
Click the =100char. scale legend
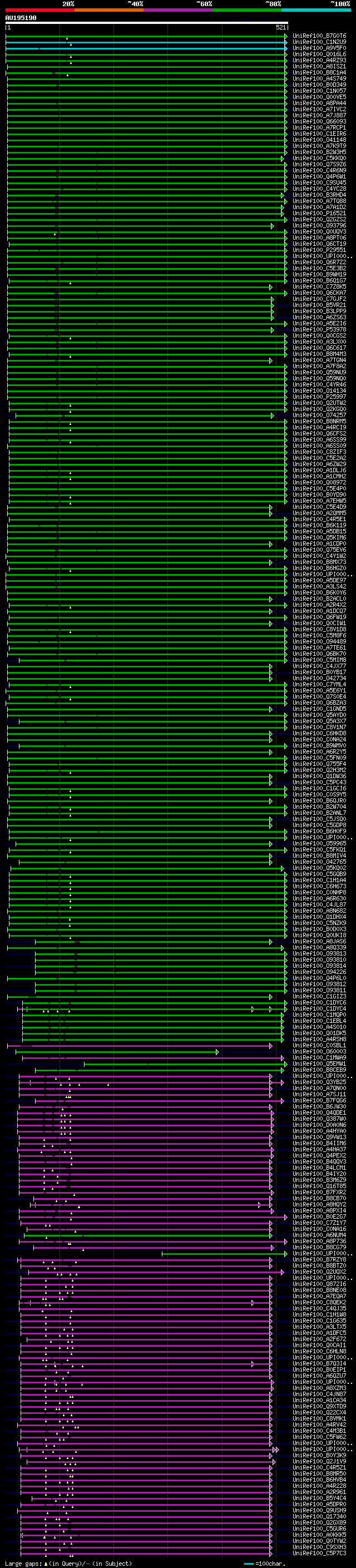point(265,1564)
